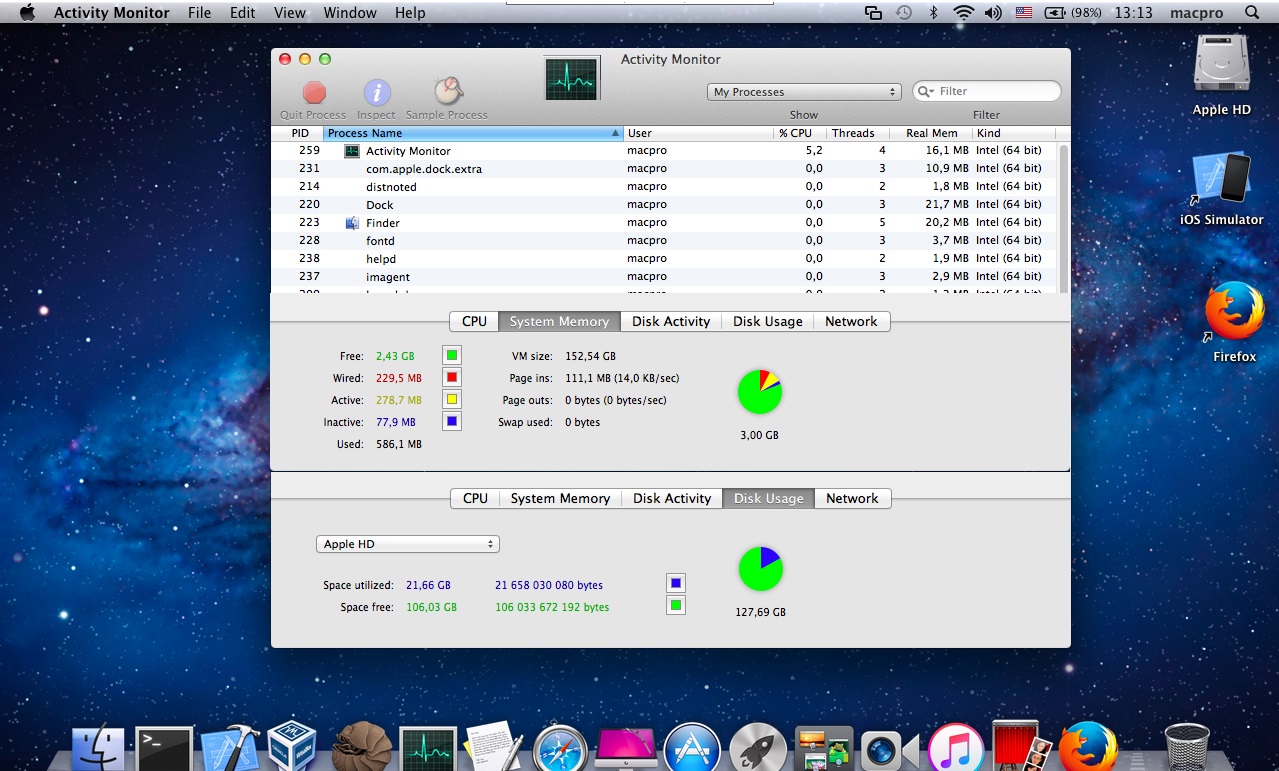Image resolution: width=1279 pixels, height=771 pixels.
Task: Open CleanMyMac from the Dock
Action: pos(626,748)
